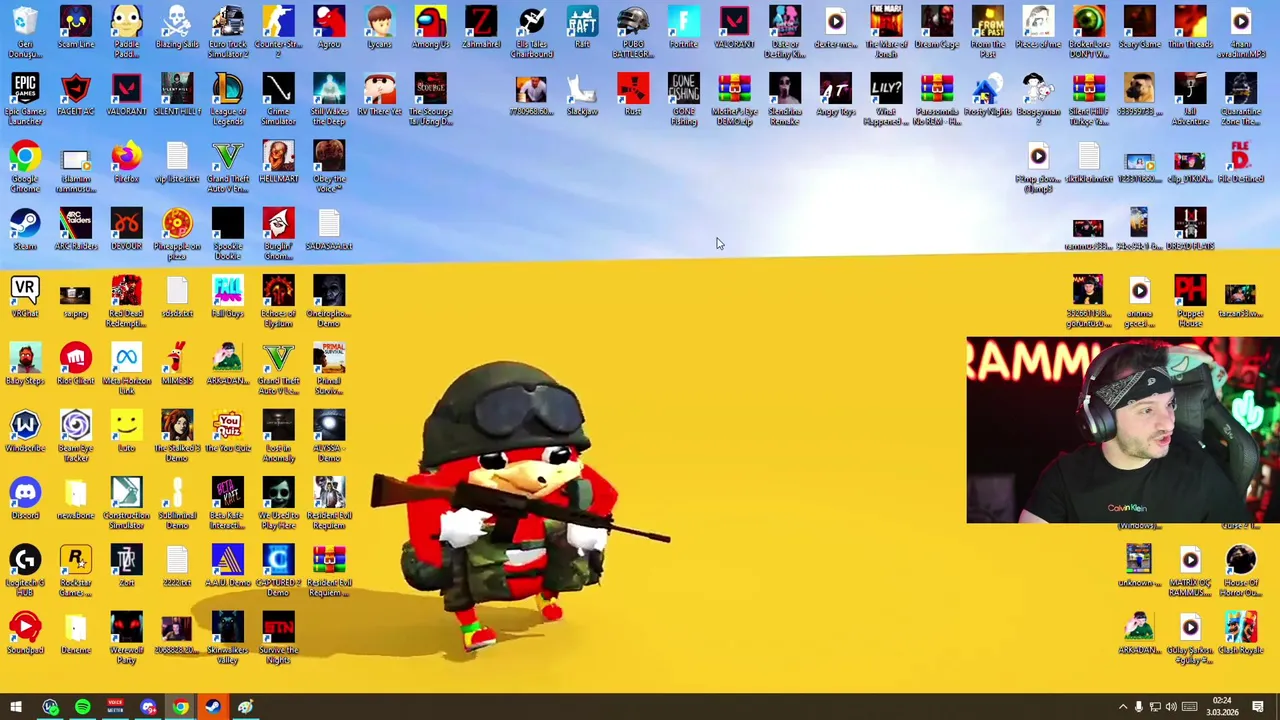Select the Skinwalkers Valley icon
Image resolution: width=1280 pixels, height=720 pixels.
click(x=228, y=635)
